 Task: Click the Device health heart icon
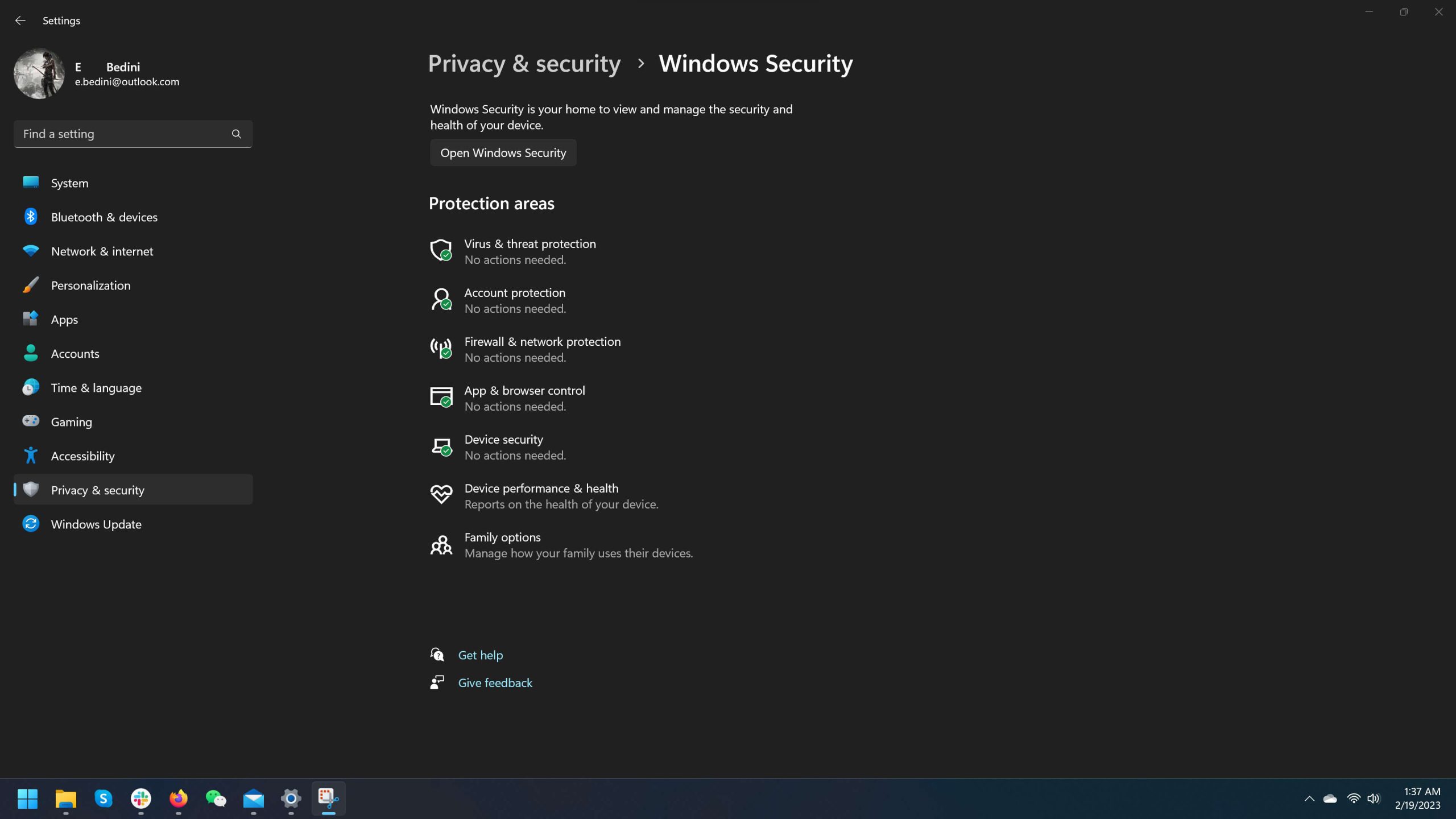(441, 494)
